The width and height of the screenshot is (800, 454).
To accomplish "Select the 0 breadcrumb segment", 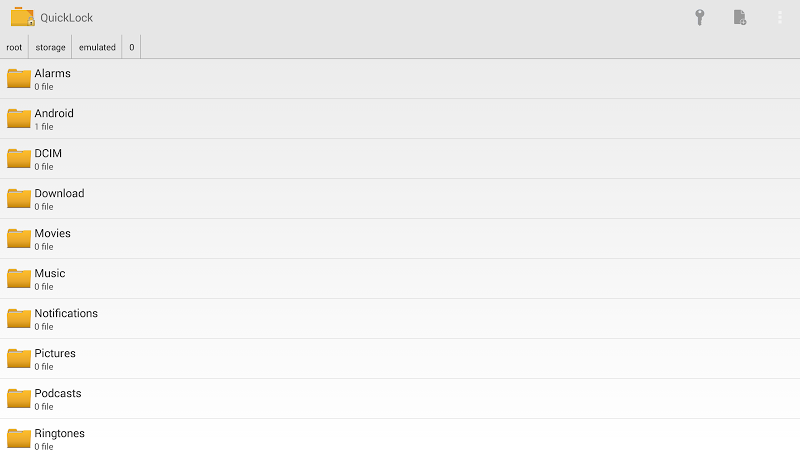I will coord(131,47).
